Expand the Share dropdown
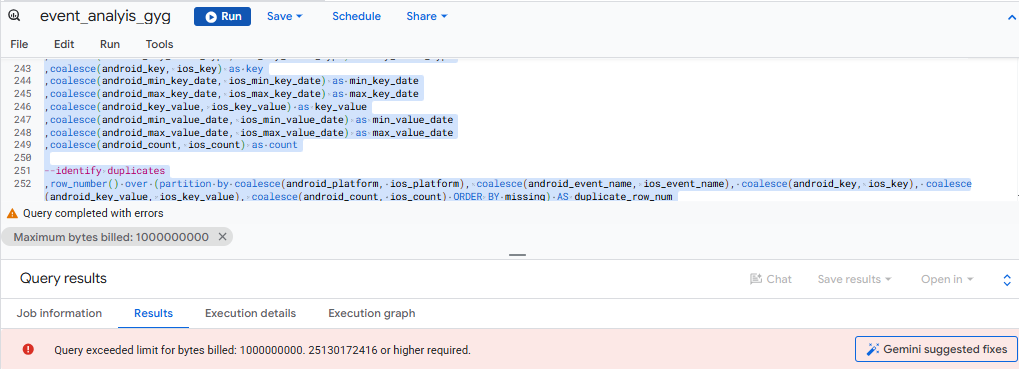Screen dimensions: 1019x369 [x=427, y=17]
